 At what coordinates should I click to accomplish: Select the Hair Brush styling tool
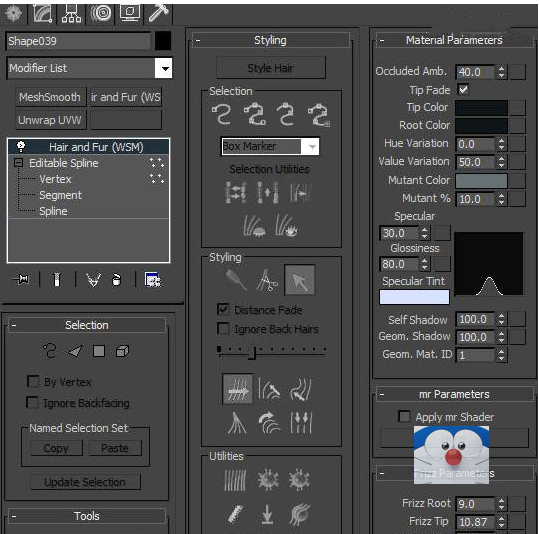tap(236, 280)
